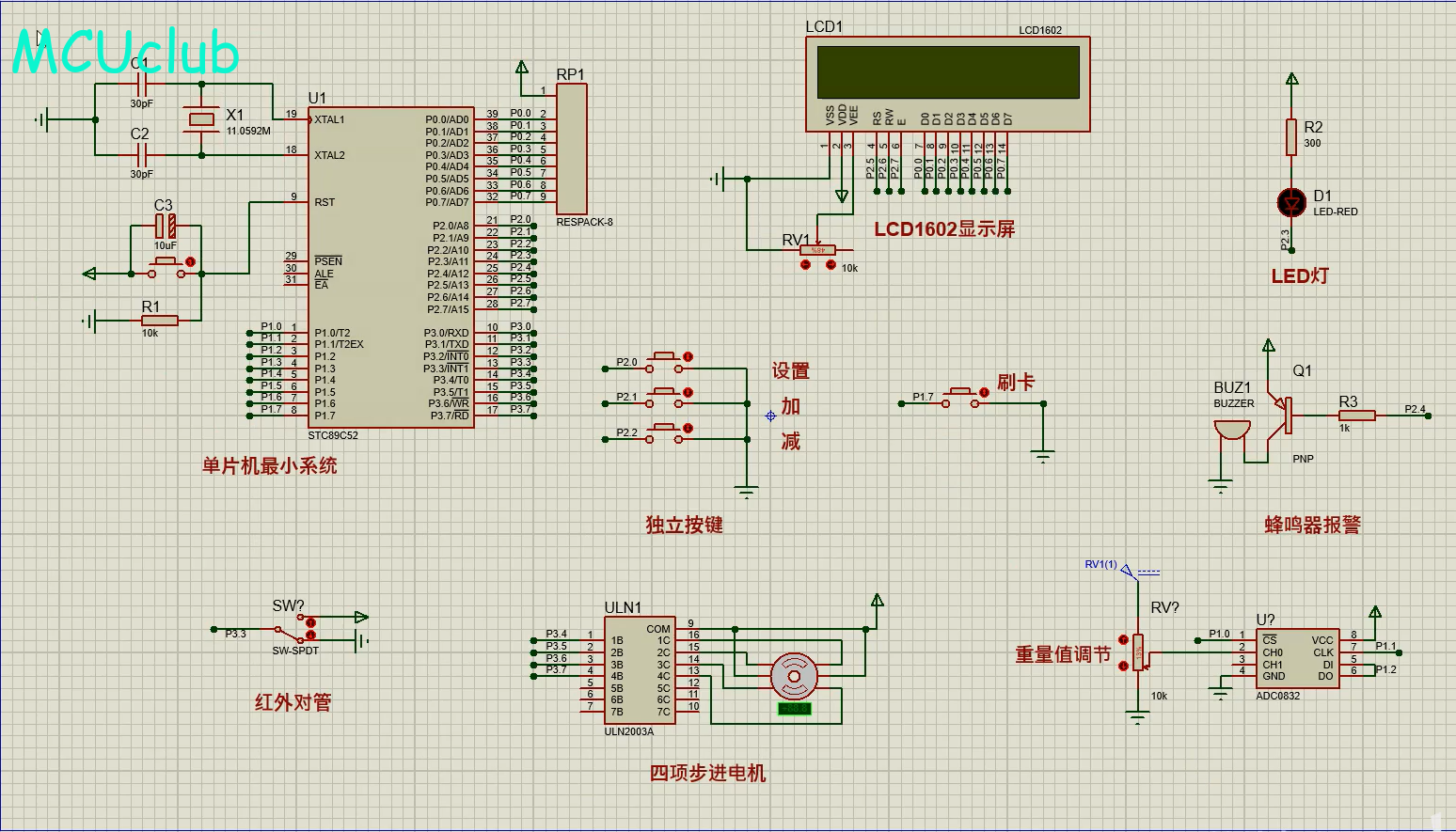Click the right red adjuster on RV1 potentiometer

831,265
